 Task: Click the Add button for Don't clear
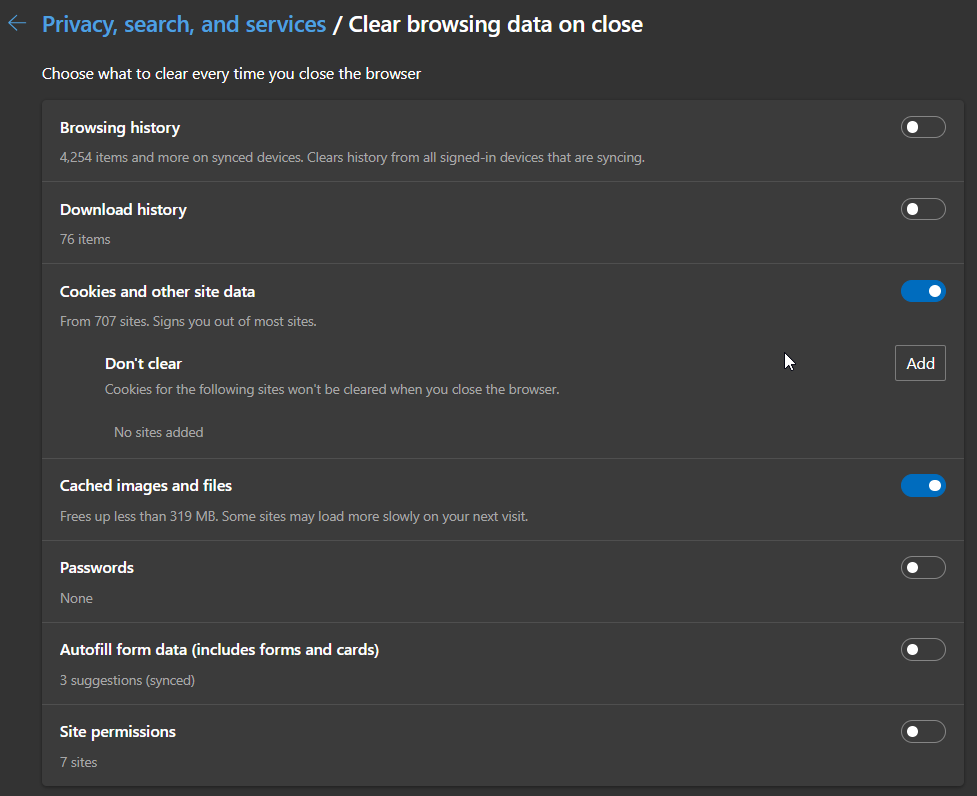(920, 363)
